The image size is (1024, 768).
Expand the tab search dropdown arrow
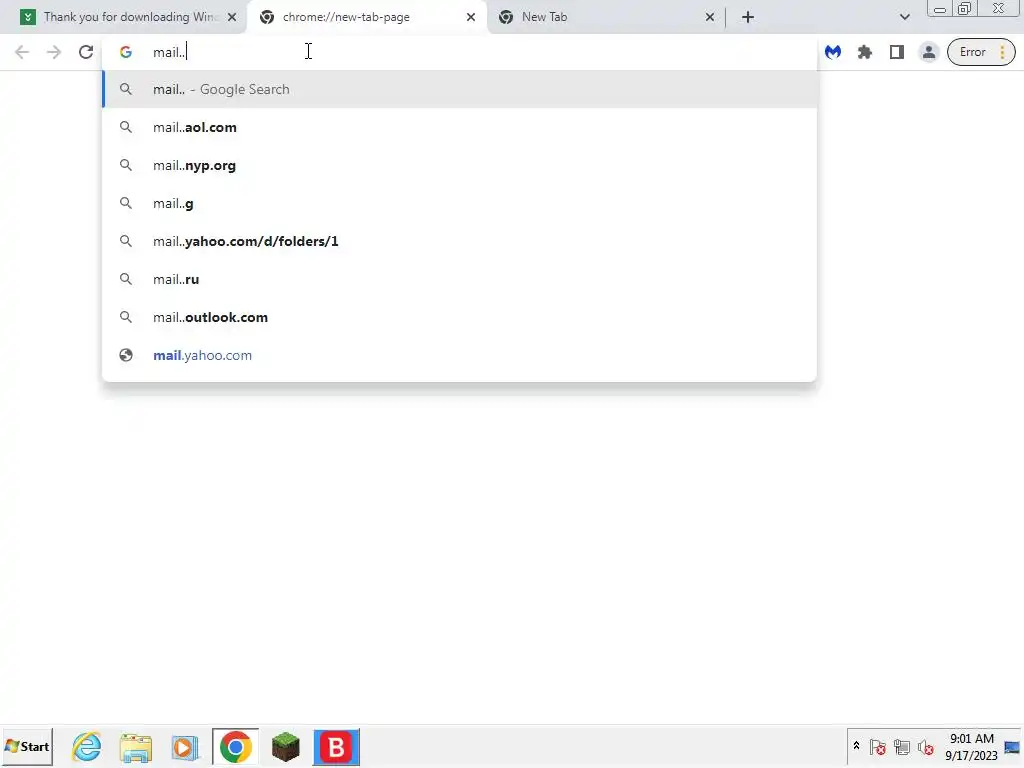pyautogui.click(x=904, y=17)
